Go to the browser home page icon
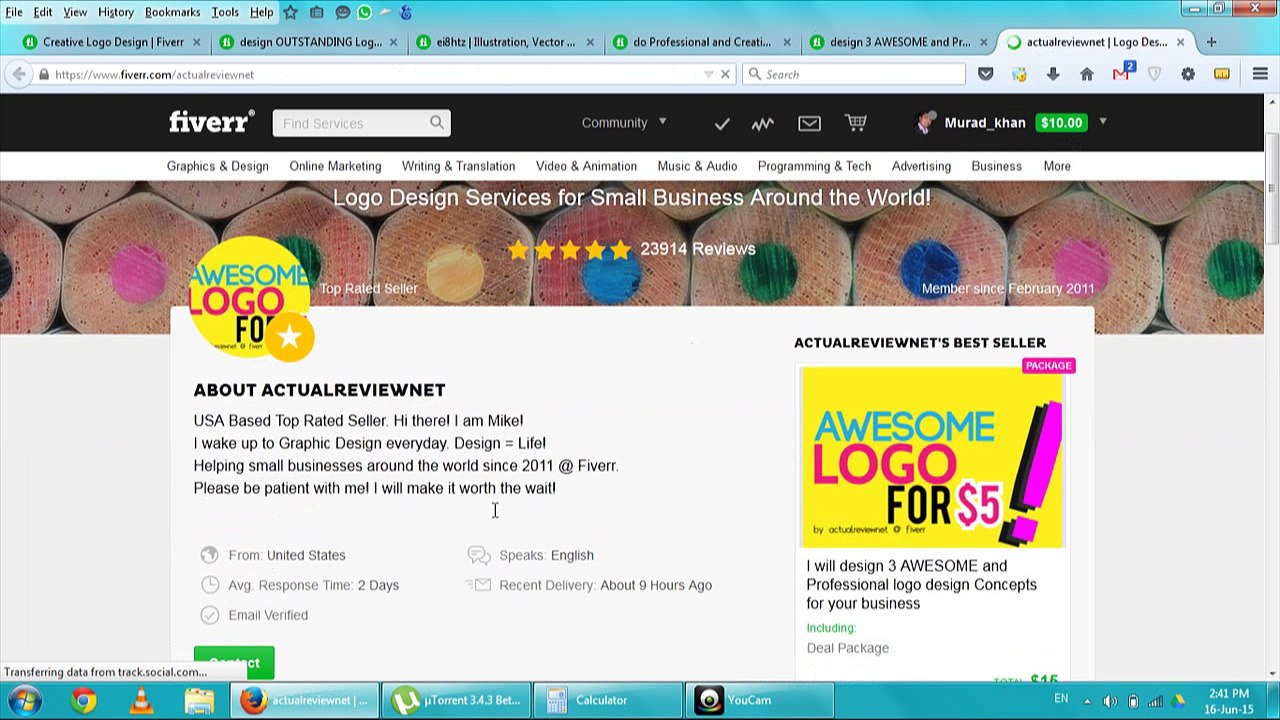Image resolution: width=1280 pixels, height=720 pixels. (1087, 74)
